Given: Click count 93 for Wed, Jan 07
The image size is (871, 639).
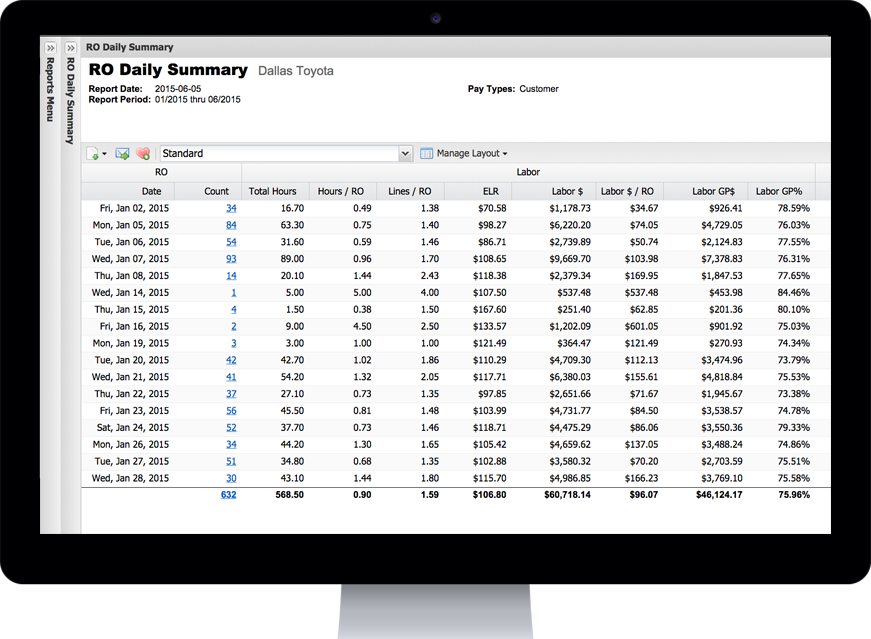Looking at the screenshot, I should pyautogui.click(x=230, y=259).
